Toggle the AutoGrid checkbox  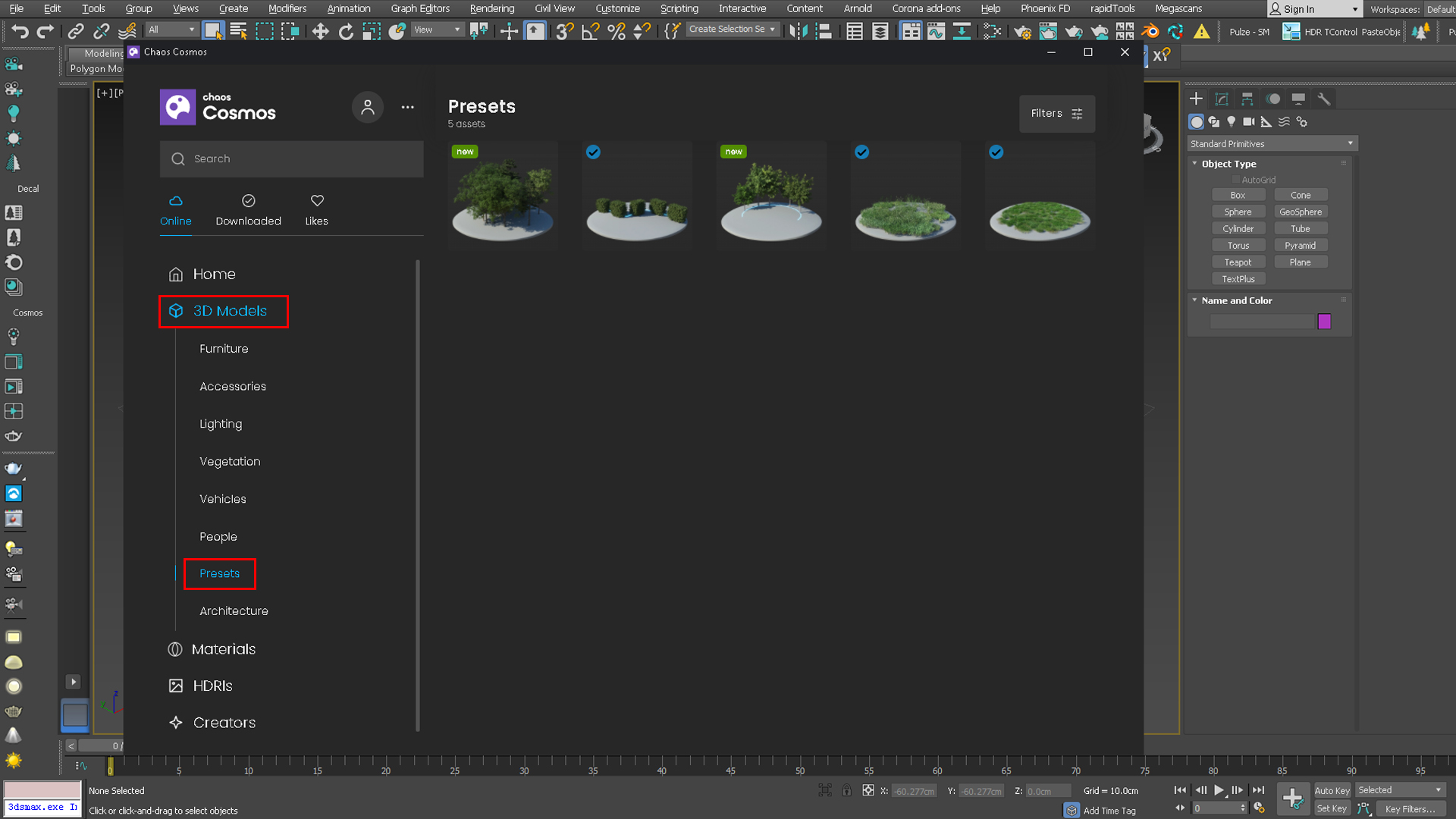1236,180
